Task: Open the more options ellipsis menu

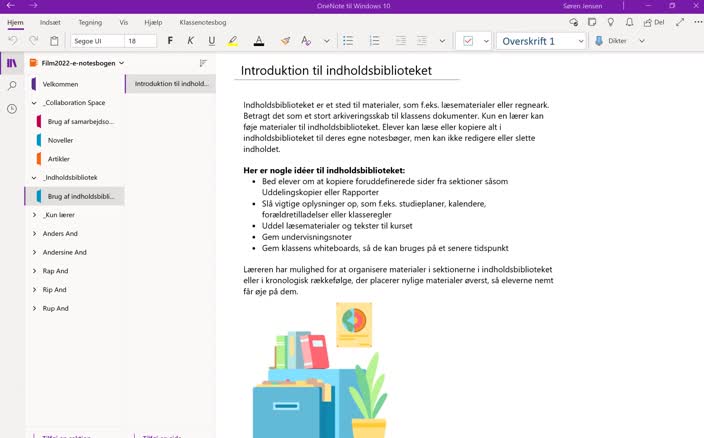Action: (698, 22)
